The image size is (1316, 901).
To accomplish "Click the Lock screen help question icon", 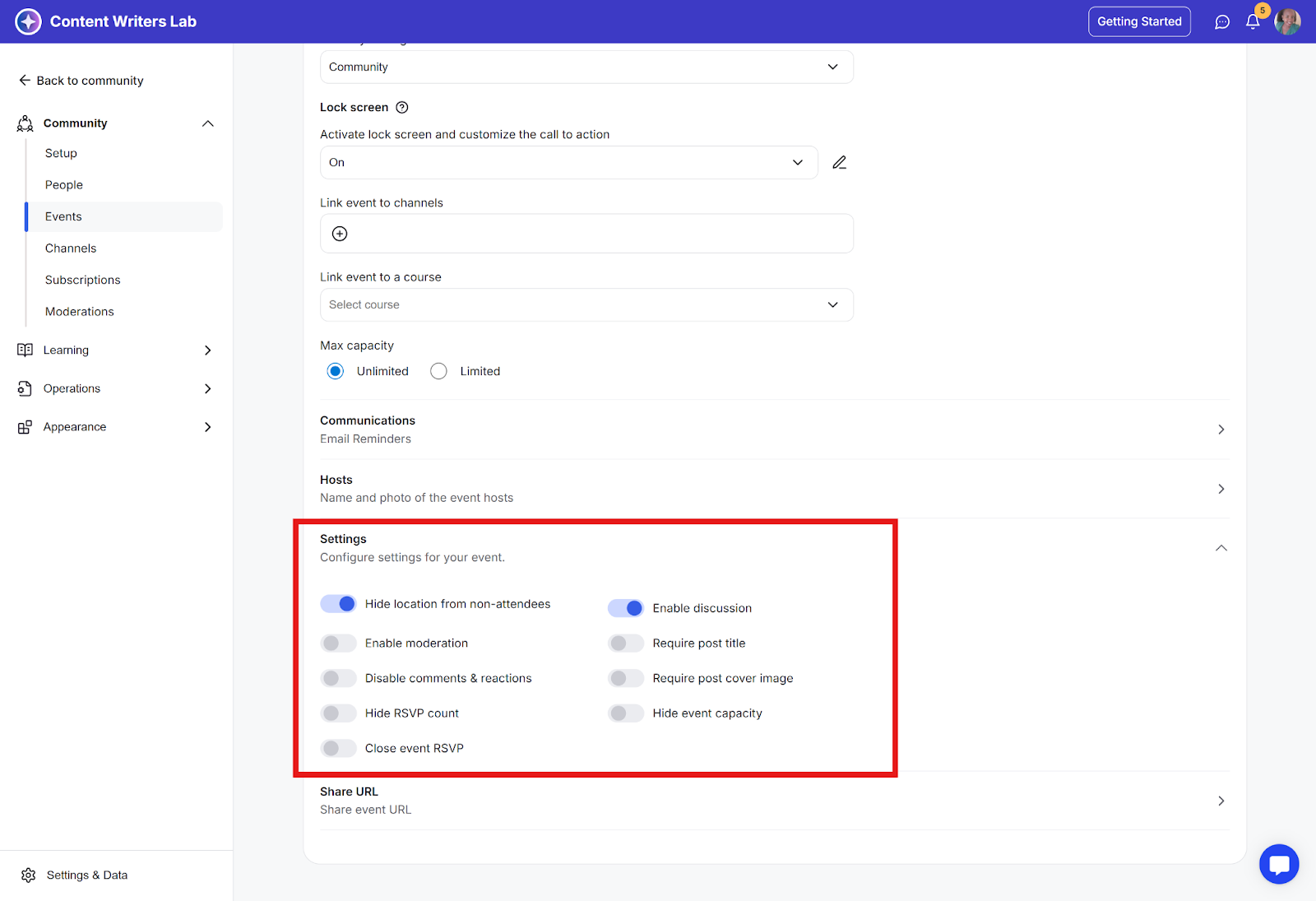I will [x=402, y=108].
